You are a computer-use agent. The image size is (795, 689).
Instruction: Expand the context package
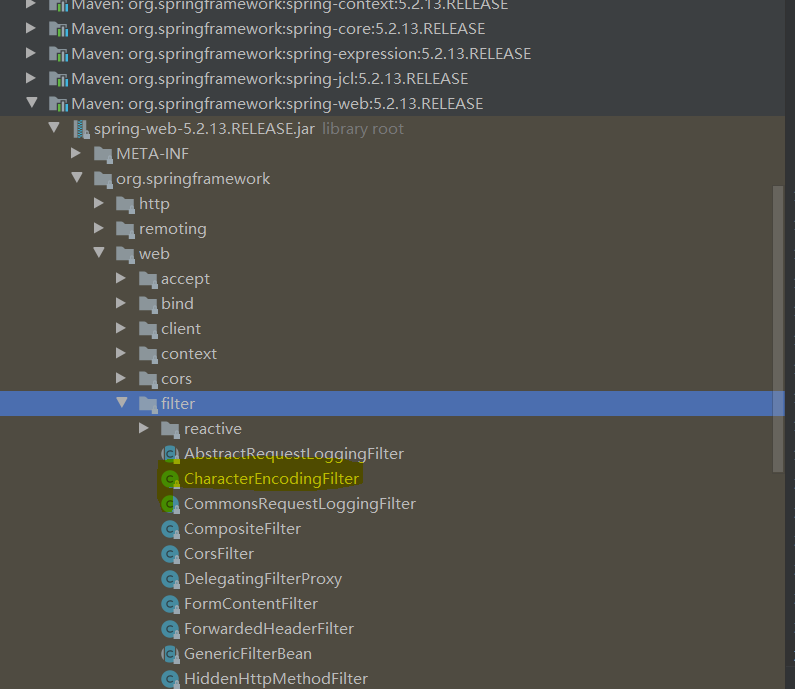pos(121,353)
